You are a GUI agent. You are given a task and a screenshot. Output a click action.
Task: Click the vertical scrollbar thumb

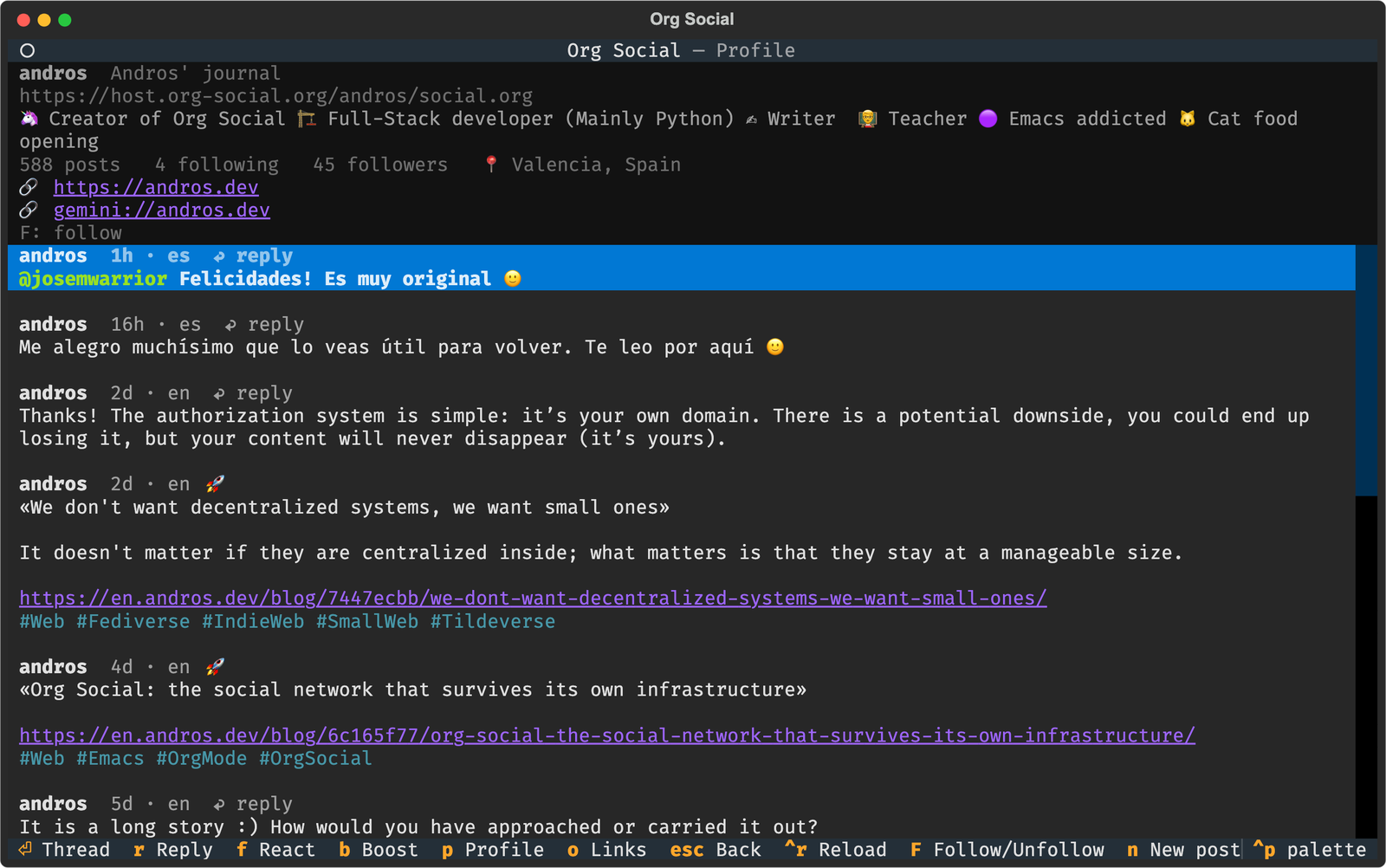(x=1366, y=370)
